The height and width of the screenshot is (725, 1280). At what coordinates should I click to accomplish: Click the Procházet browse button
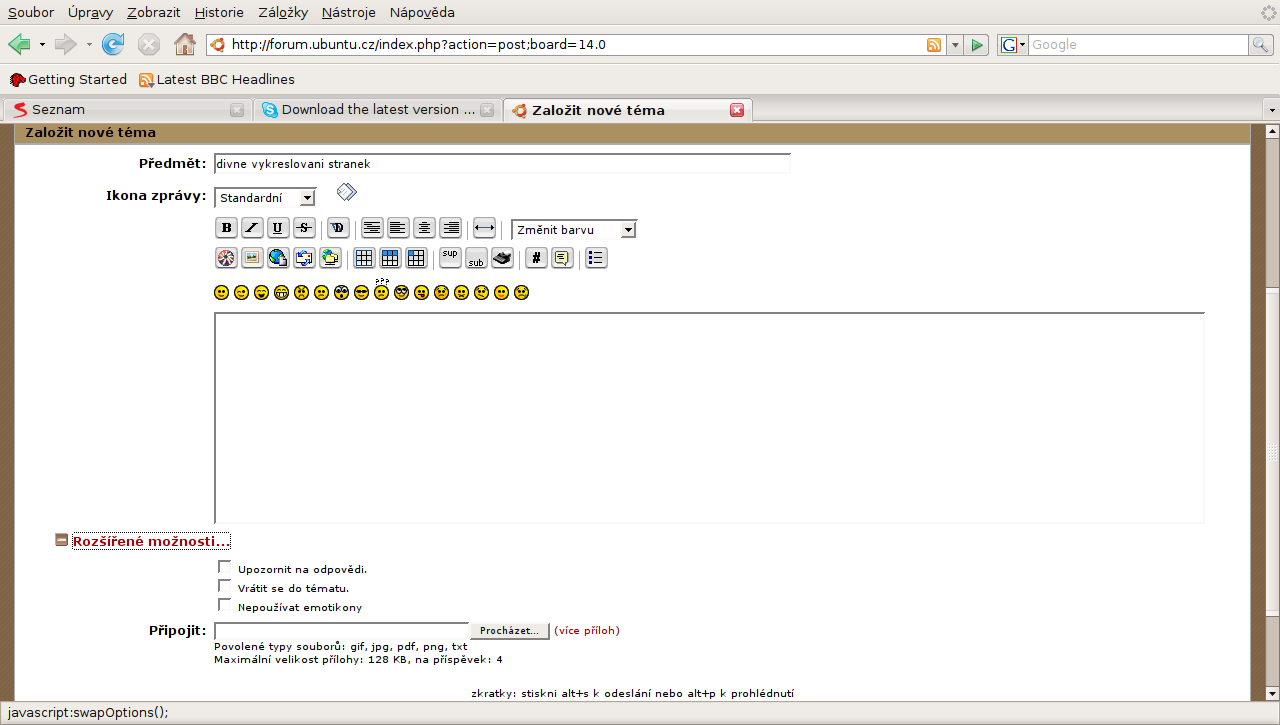click(x=509, y=631)
